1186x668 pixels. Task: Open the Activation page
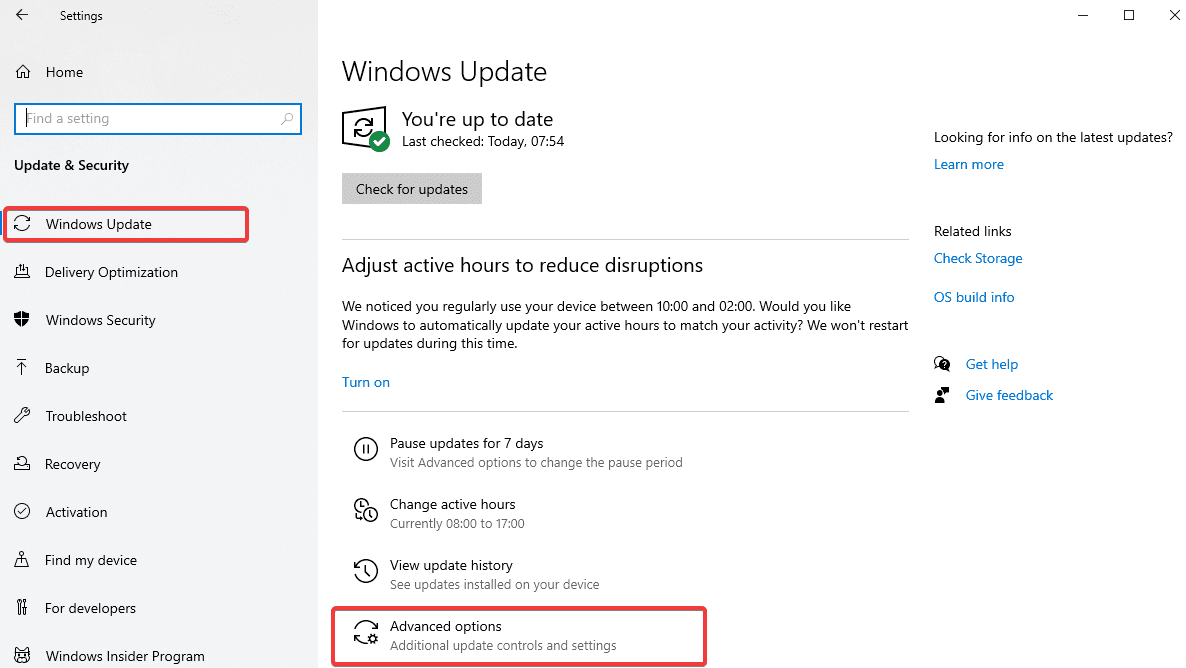click(x=76, y=512)
